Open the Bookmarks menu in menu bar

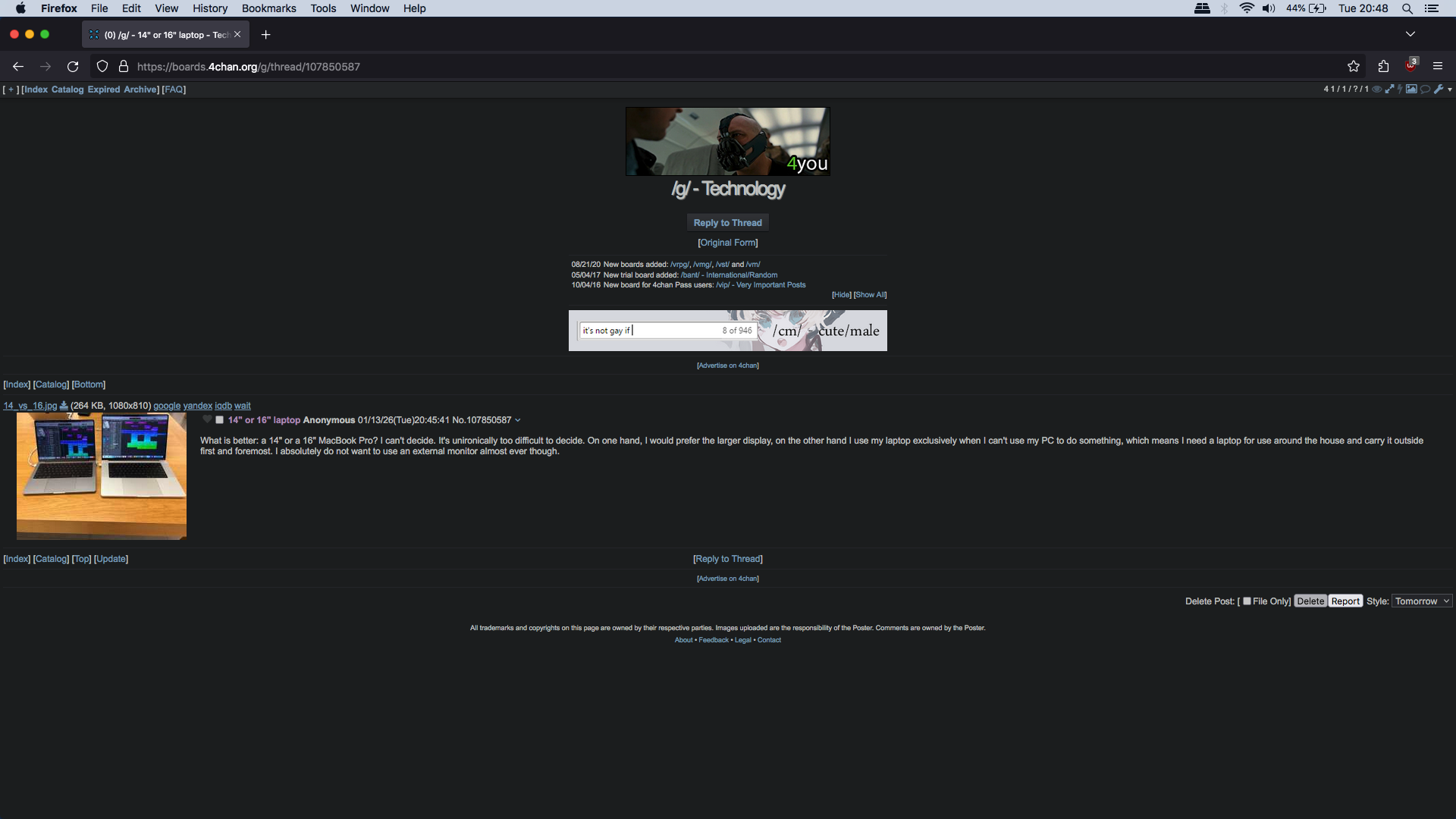tap(268, 8)
